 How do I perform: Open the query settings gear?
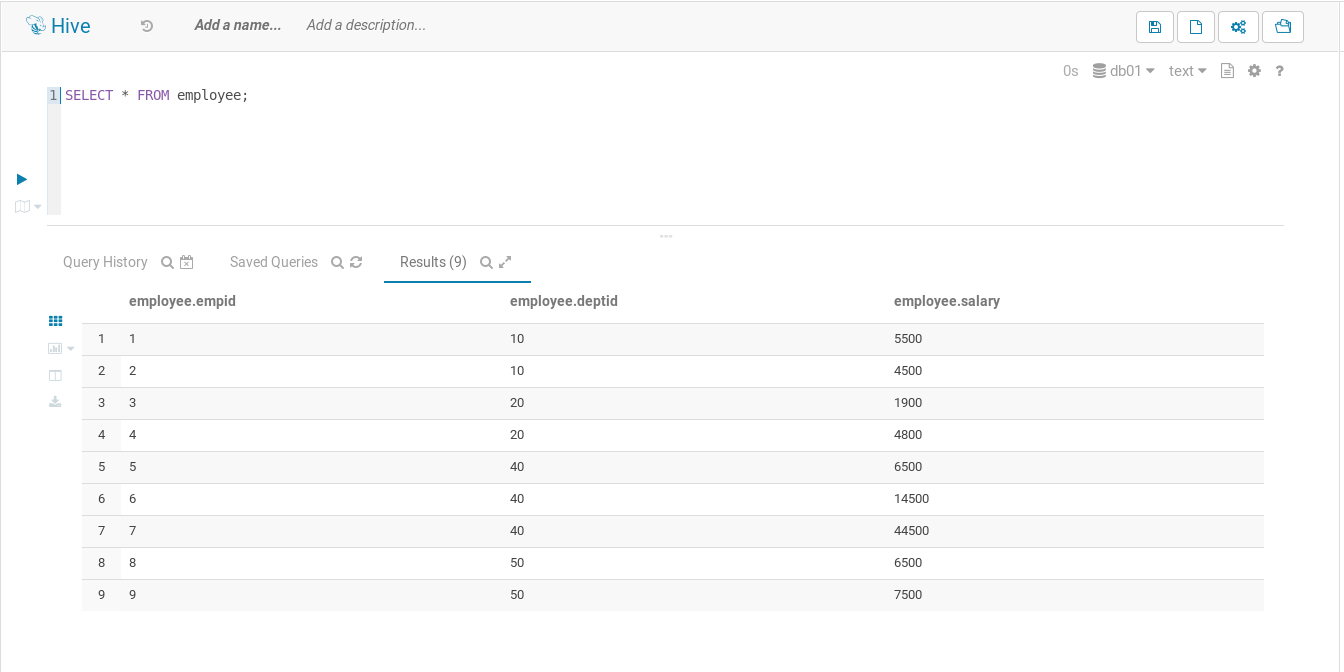[x=1254, y=71]
